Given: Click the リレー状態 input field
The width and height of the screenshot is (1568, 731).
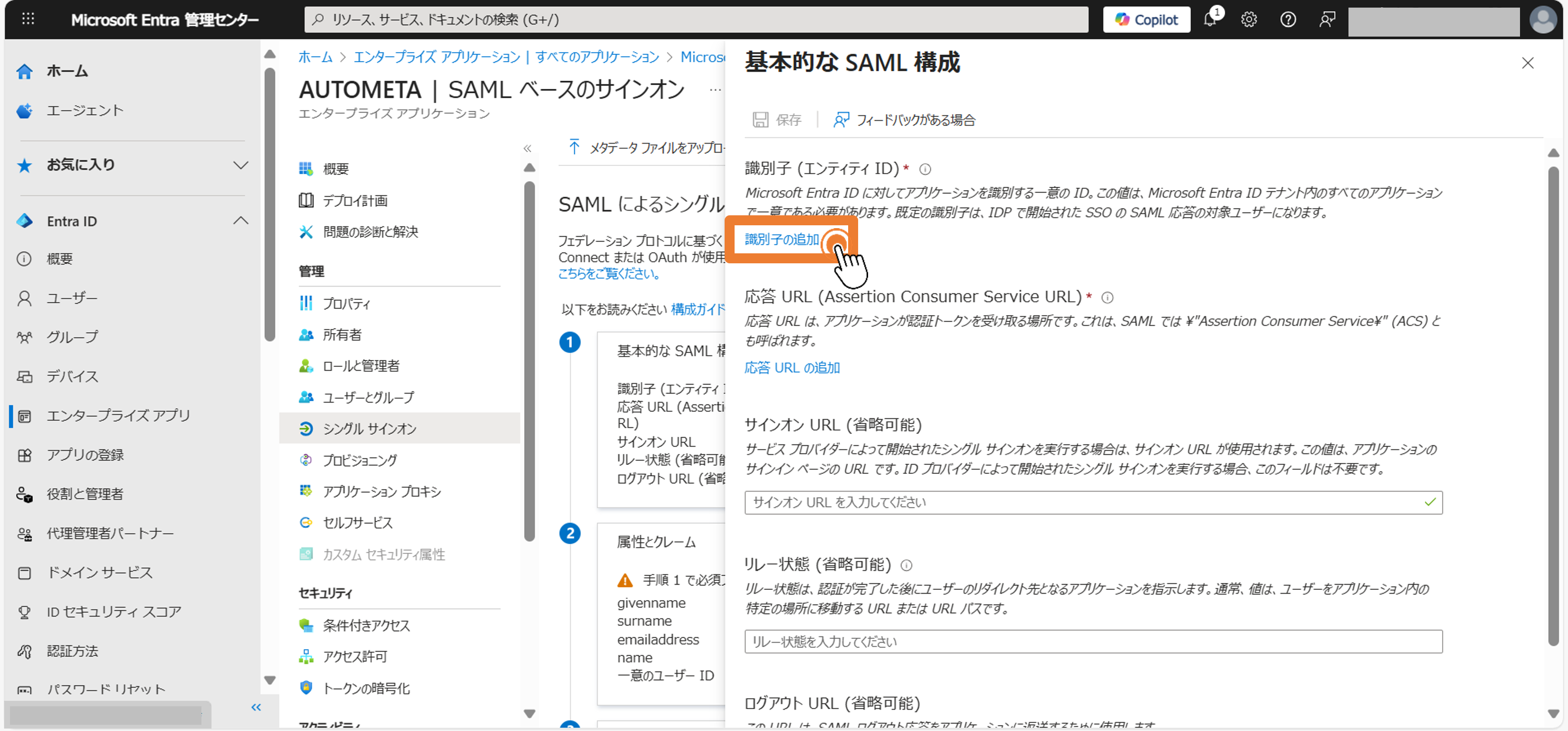Looking at the screenshot, I should pos(1093,642).
